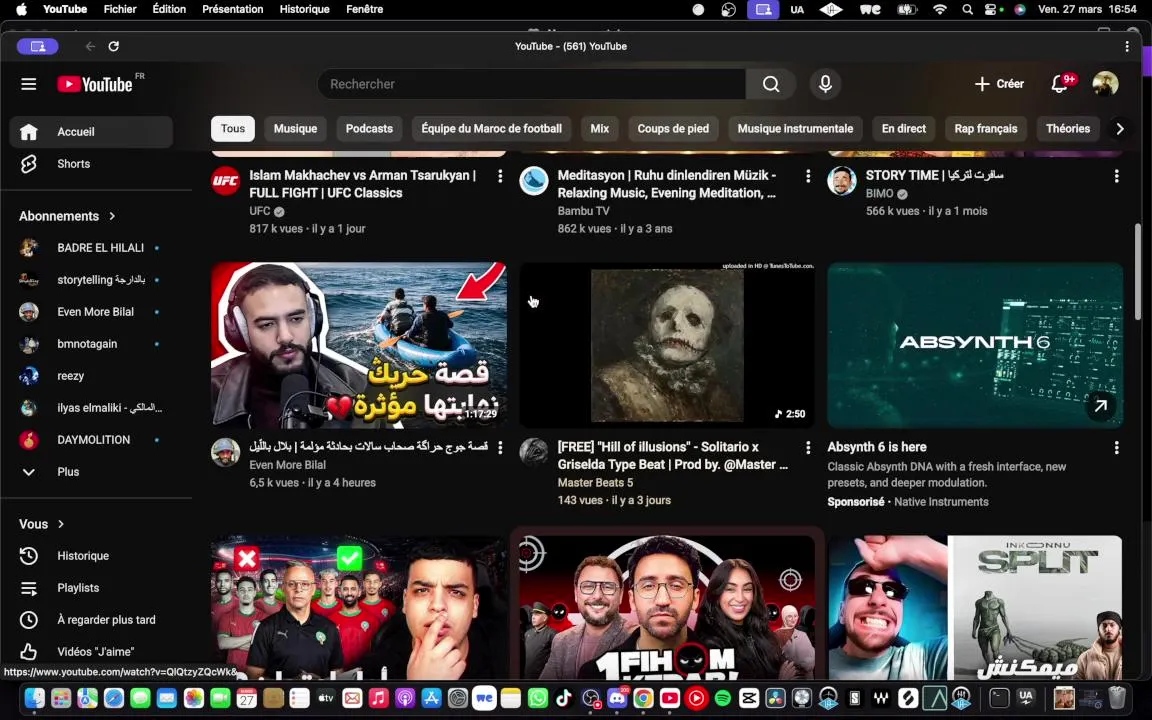Show more category chips with right arrow
This screenshot has height=720, width=1152.
point(1120,129)
